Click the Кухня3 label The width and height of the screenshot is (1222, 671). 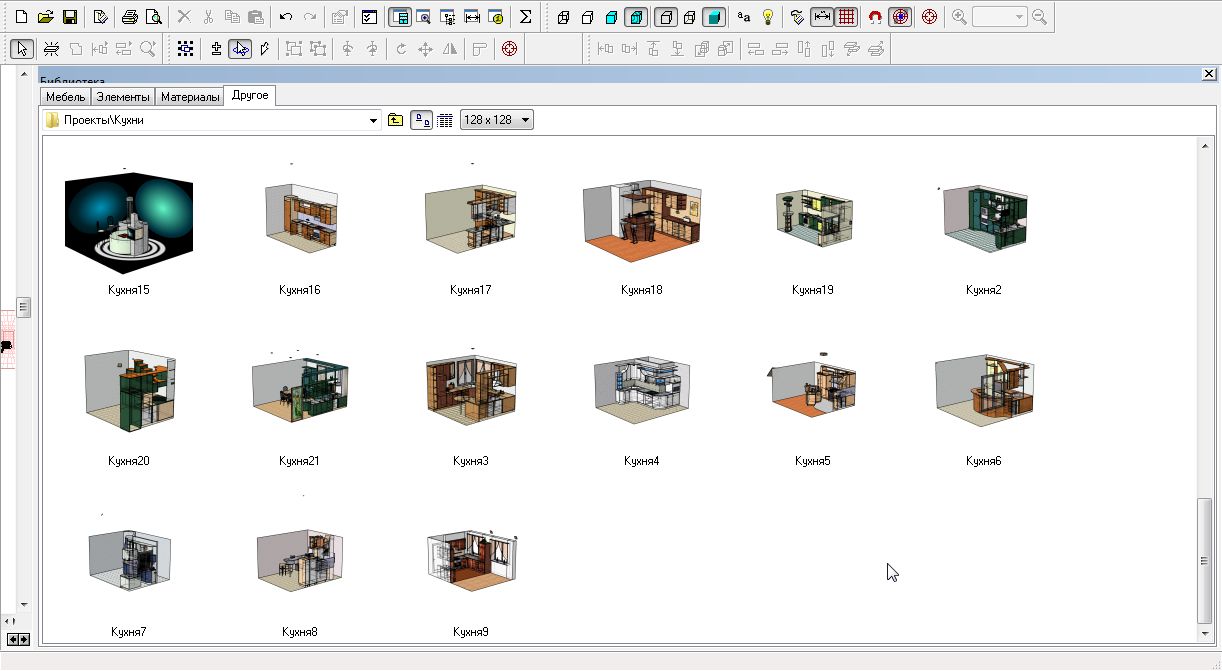pyautogui.click(x=471, y=461)
